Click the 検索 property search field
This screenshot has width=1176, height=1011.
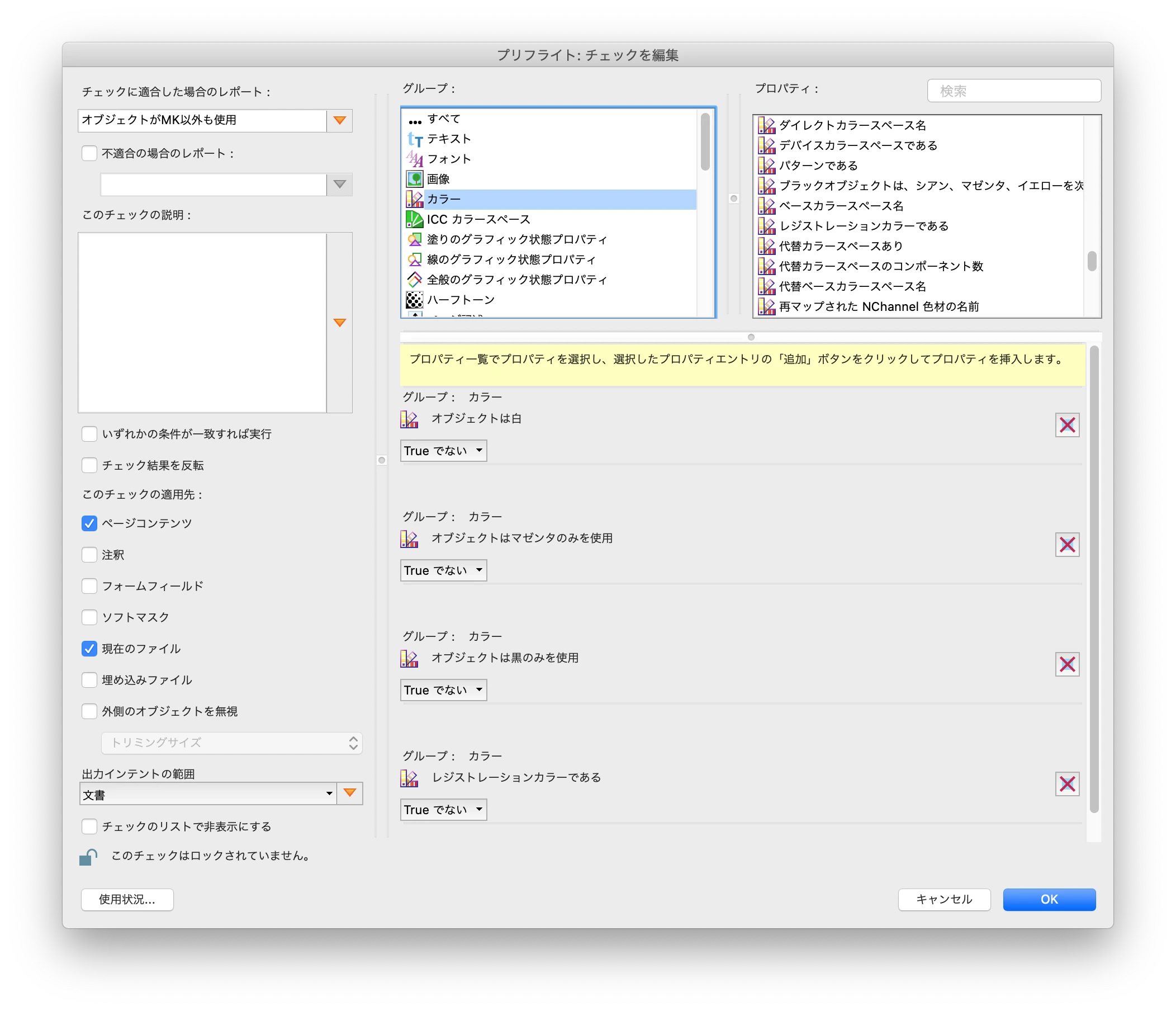pyautogui.click(x=1014, y=91)
